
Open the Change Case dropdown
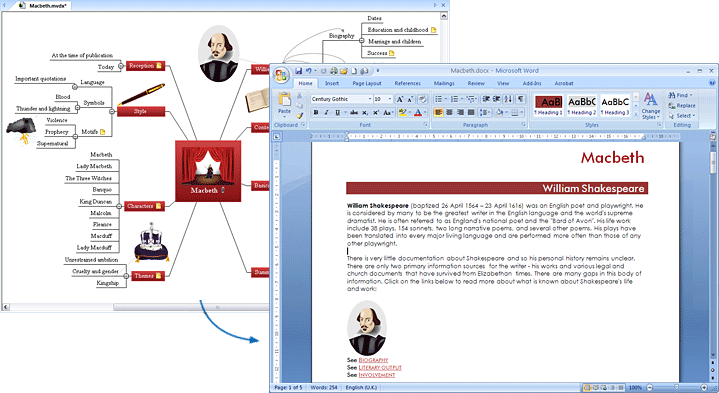click(388, 112)
